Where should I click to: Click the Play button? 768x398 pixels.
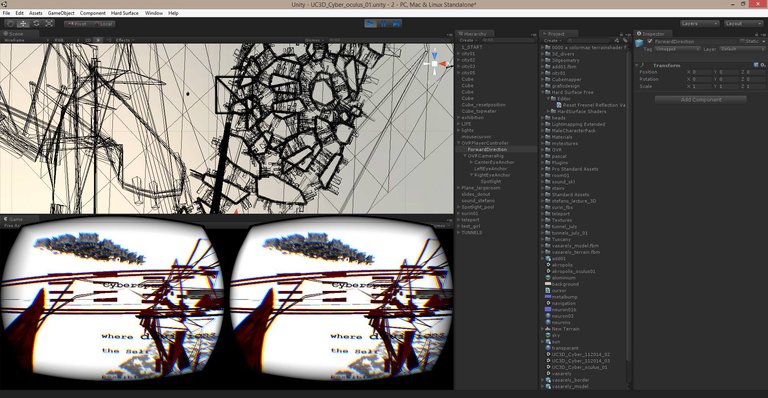(x=371, y=23)
